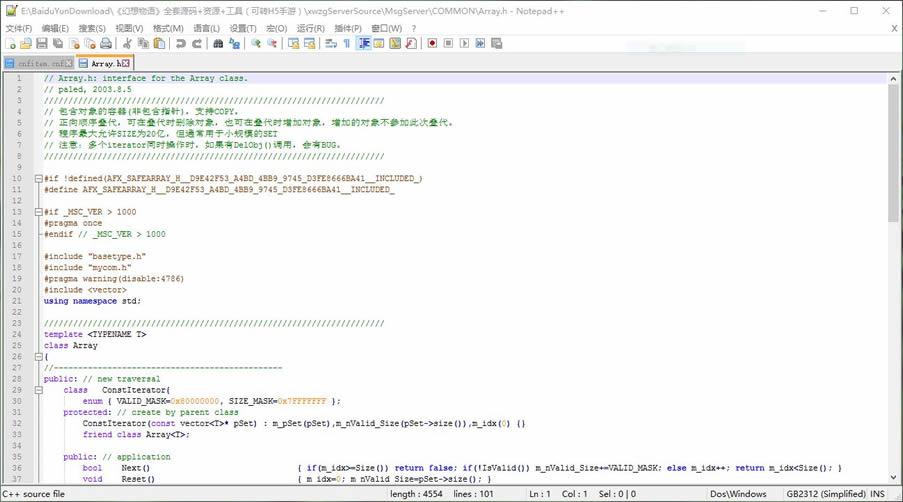Save the current recorded macro icon
903x502 pixels.
click(x=496, y=44)
